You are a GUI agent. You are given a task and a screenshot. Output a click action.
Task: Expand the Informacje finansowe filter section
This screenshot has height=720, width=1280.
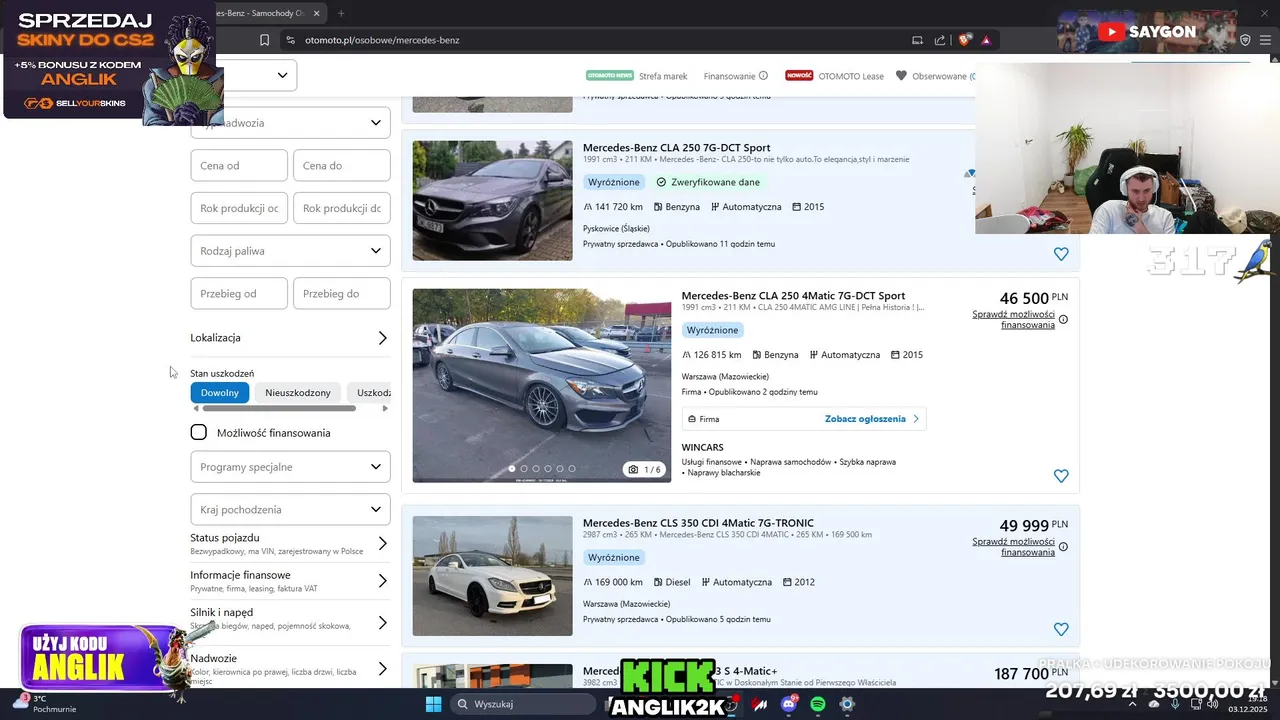[290, 581]
